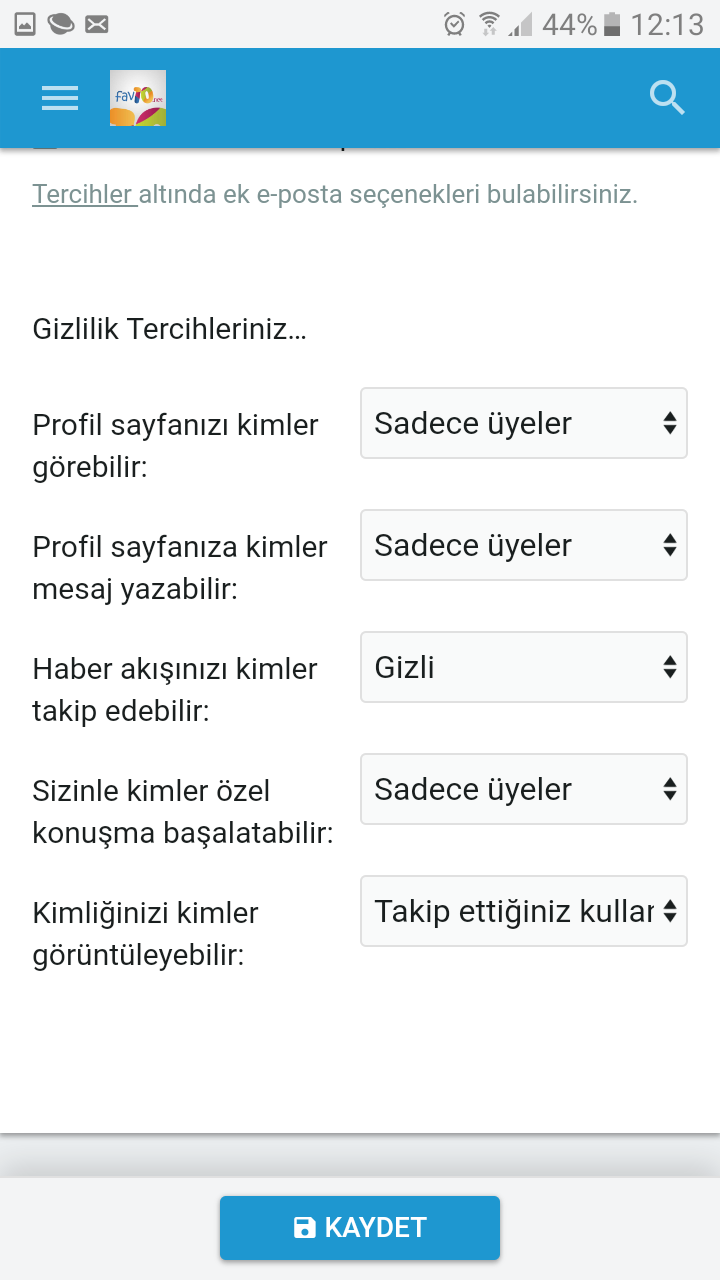Tap the alarm clock status icon

455,24
